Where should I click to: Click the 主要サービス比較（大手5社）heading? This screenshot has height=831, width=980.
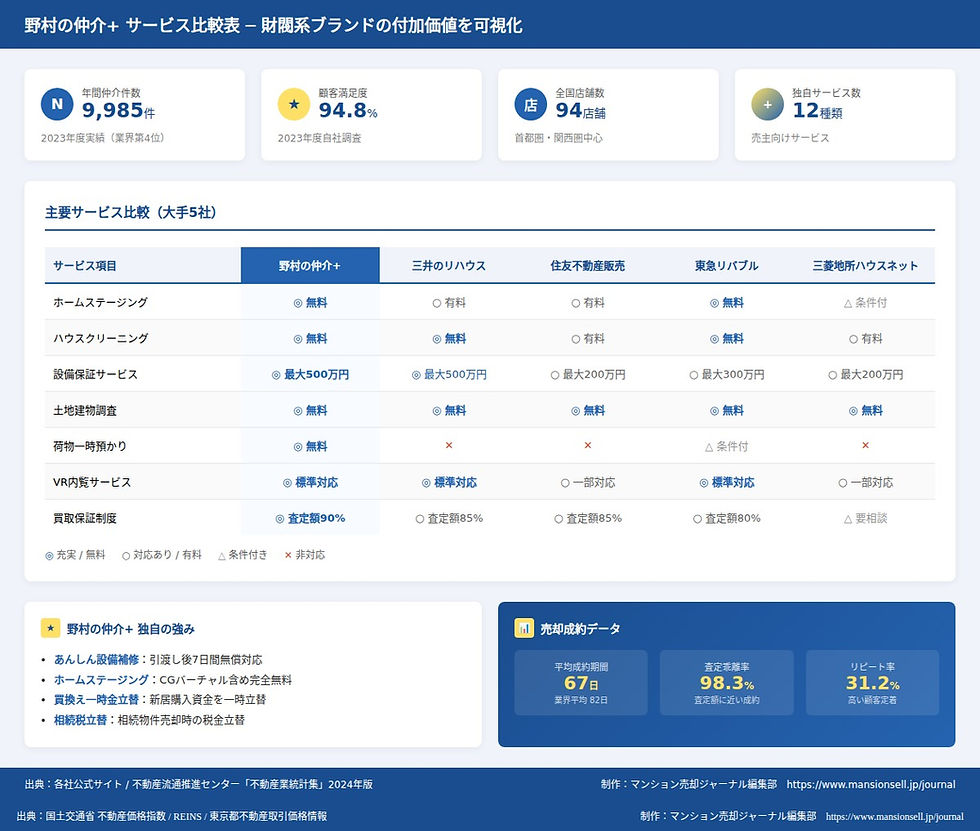point(131,212)
